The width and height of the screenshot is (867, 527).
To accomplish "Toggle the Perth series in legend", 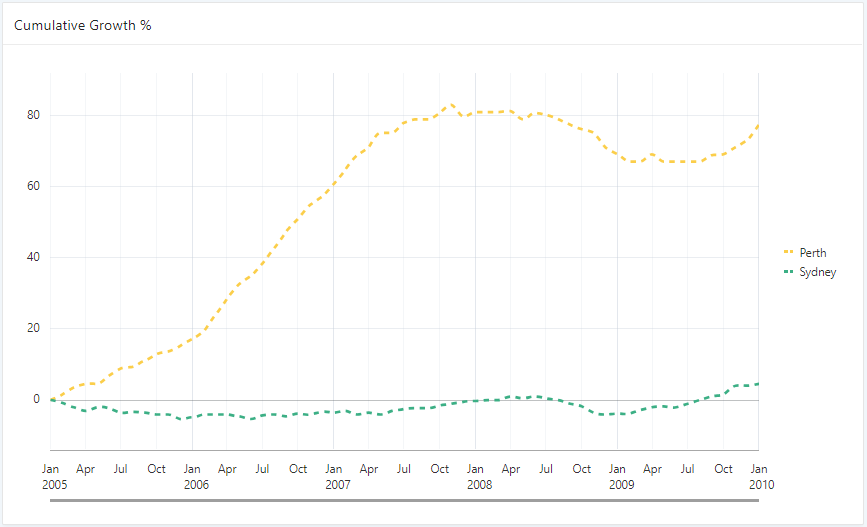I will 812,253.
